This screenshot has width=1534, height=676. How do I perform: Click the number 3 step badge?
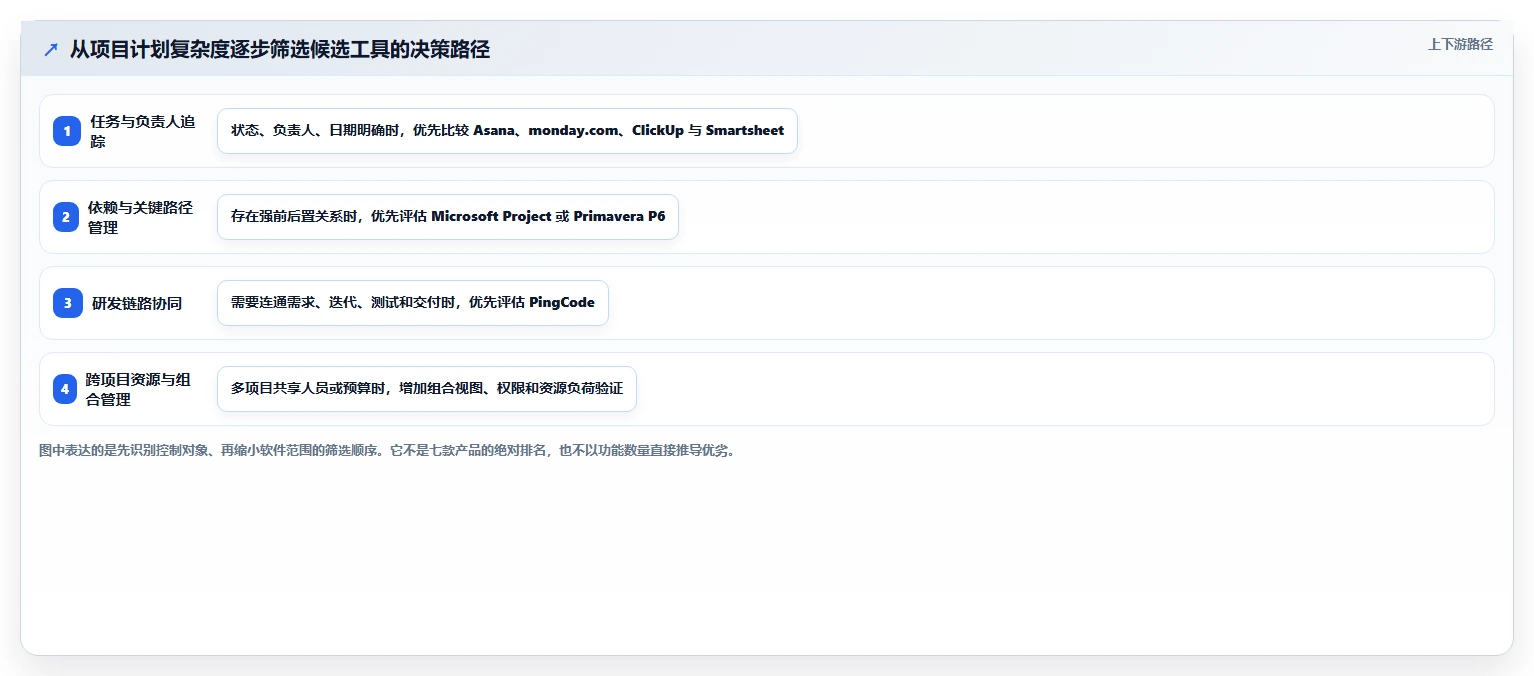68,303
